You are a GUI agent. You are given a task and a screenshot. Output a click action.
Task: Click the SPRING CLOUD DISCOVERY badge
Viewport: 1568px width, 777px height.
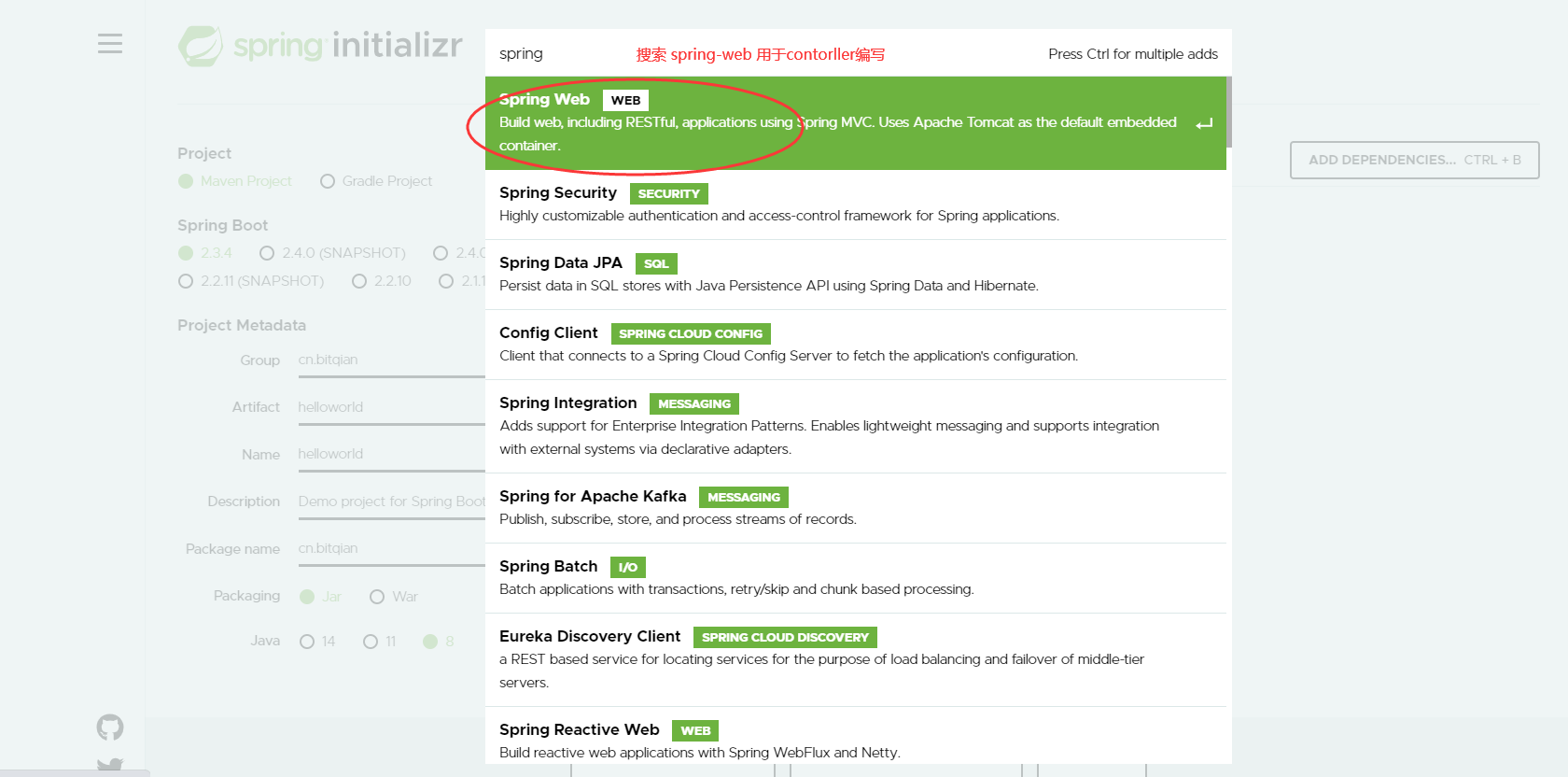point(785,637)
